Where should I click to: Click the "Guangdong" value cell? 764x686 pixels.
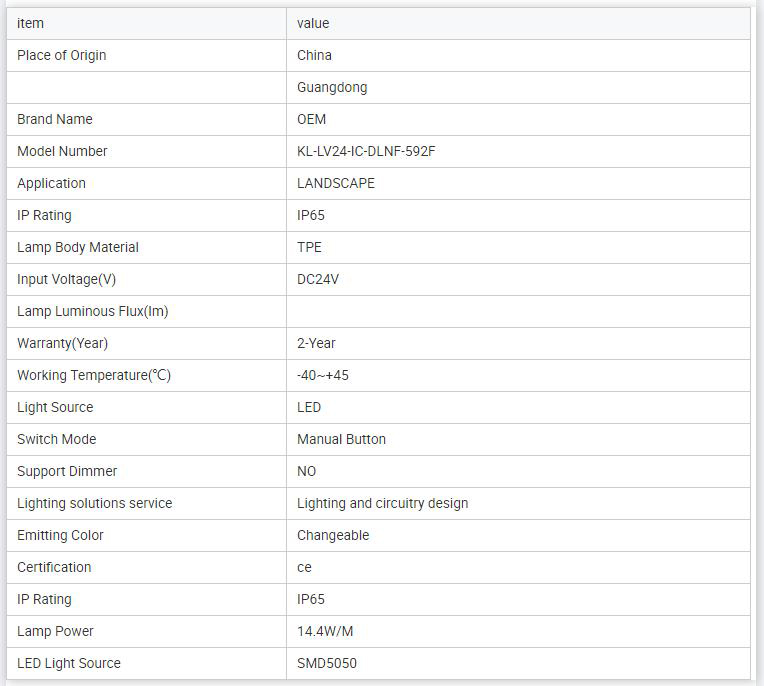click(332, 87)
